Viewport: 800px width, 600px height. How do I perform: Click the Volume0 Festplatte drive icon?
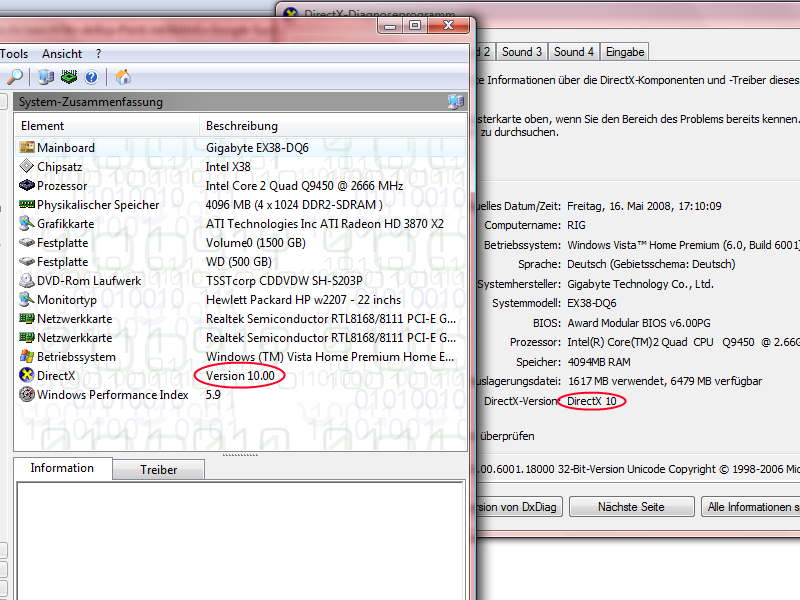point(27,242)
